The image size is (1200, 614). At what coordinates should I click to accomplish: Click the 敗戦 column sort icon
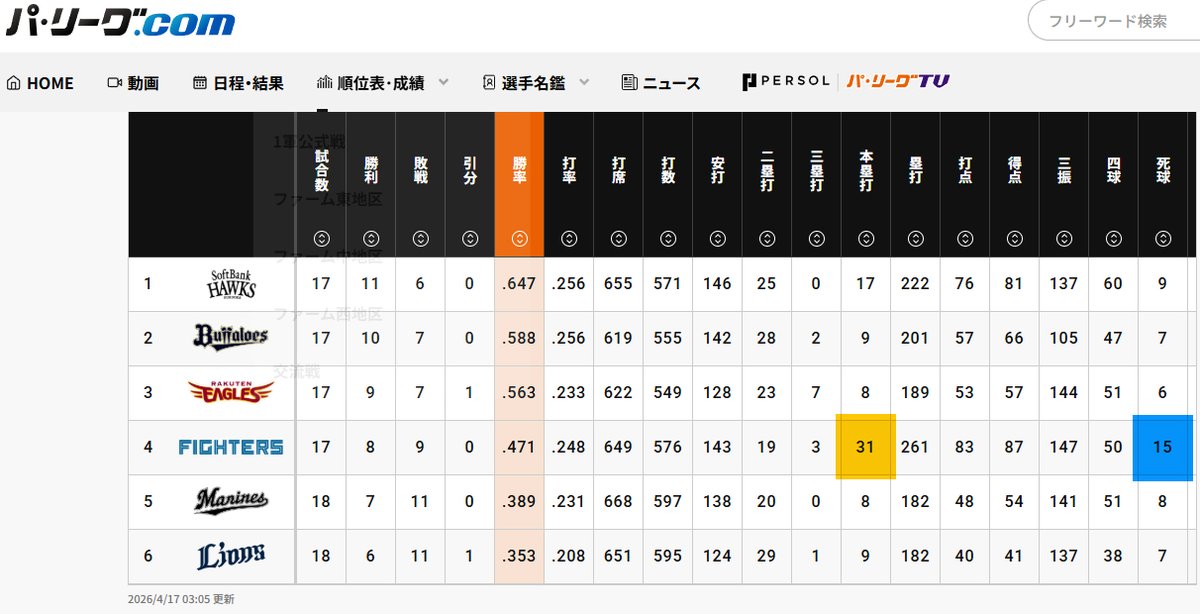point(420,239)
